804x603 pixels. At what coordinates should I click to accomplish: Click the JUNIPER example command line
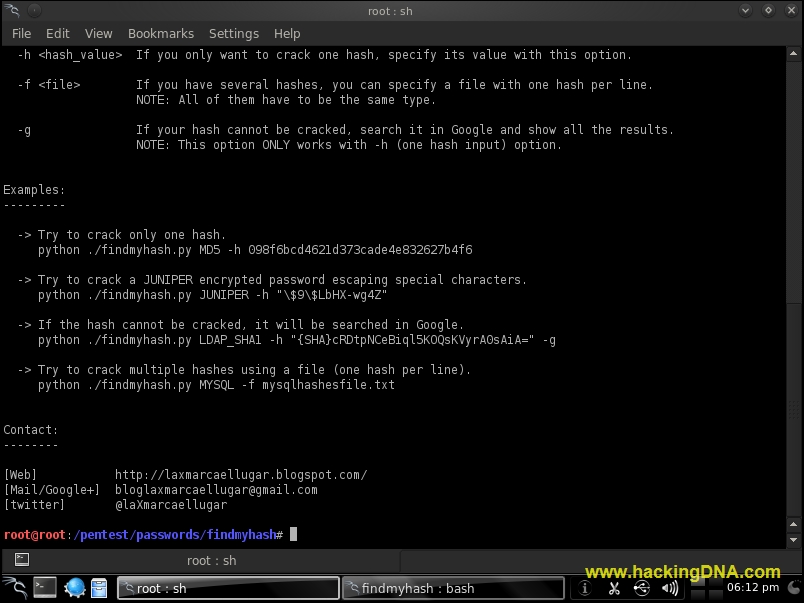212,295
